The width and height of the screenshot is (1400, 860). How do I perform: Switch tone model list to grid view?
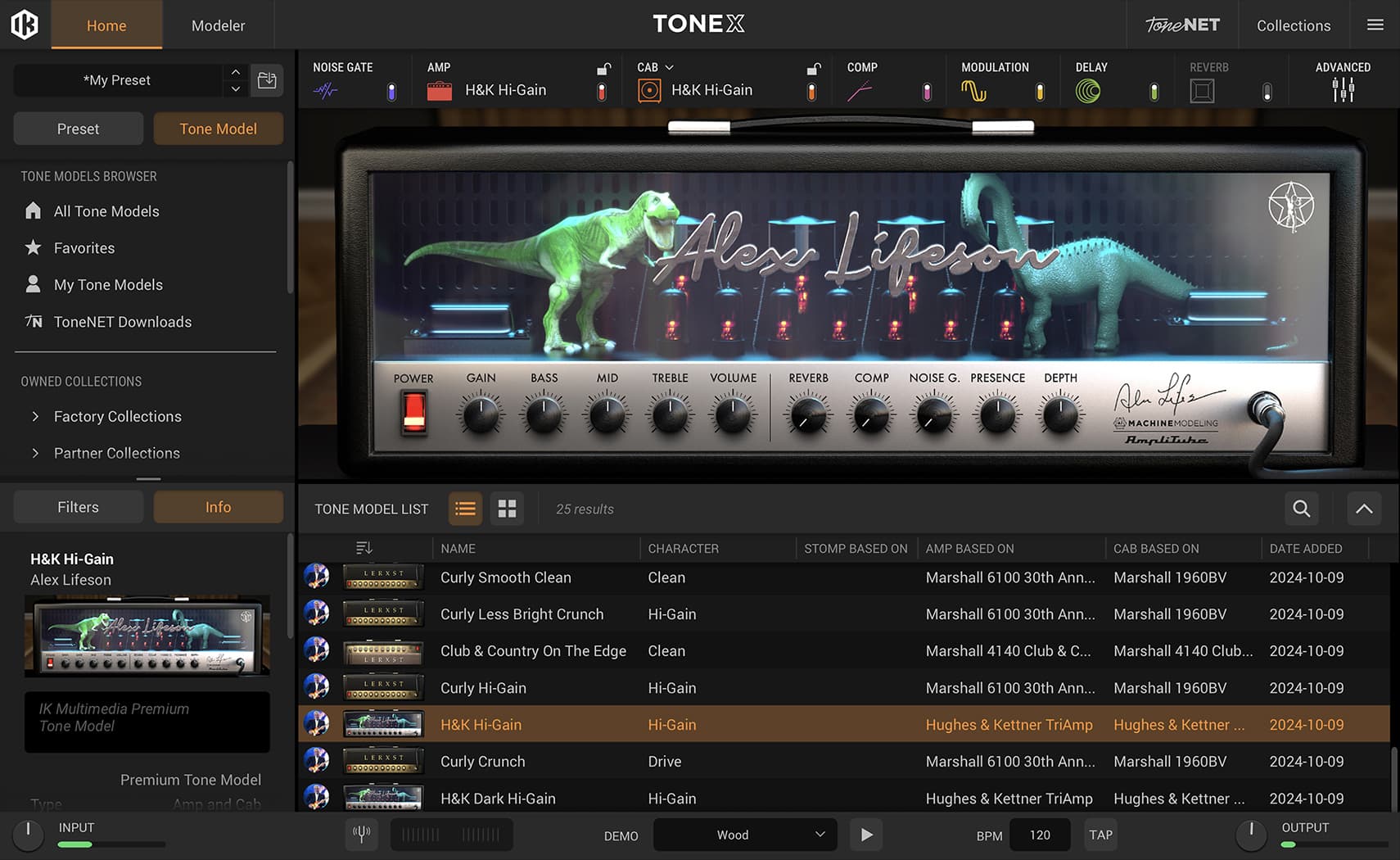coord(507,508)
